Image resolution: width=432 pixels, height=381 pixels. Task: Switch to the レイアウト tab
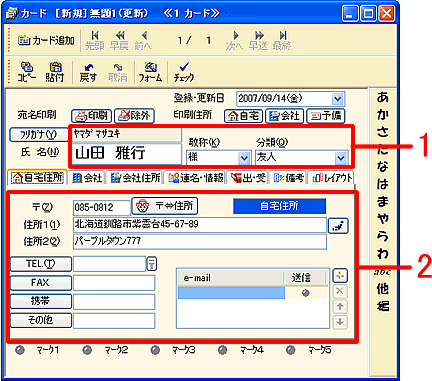click(332, 178)
